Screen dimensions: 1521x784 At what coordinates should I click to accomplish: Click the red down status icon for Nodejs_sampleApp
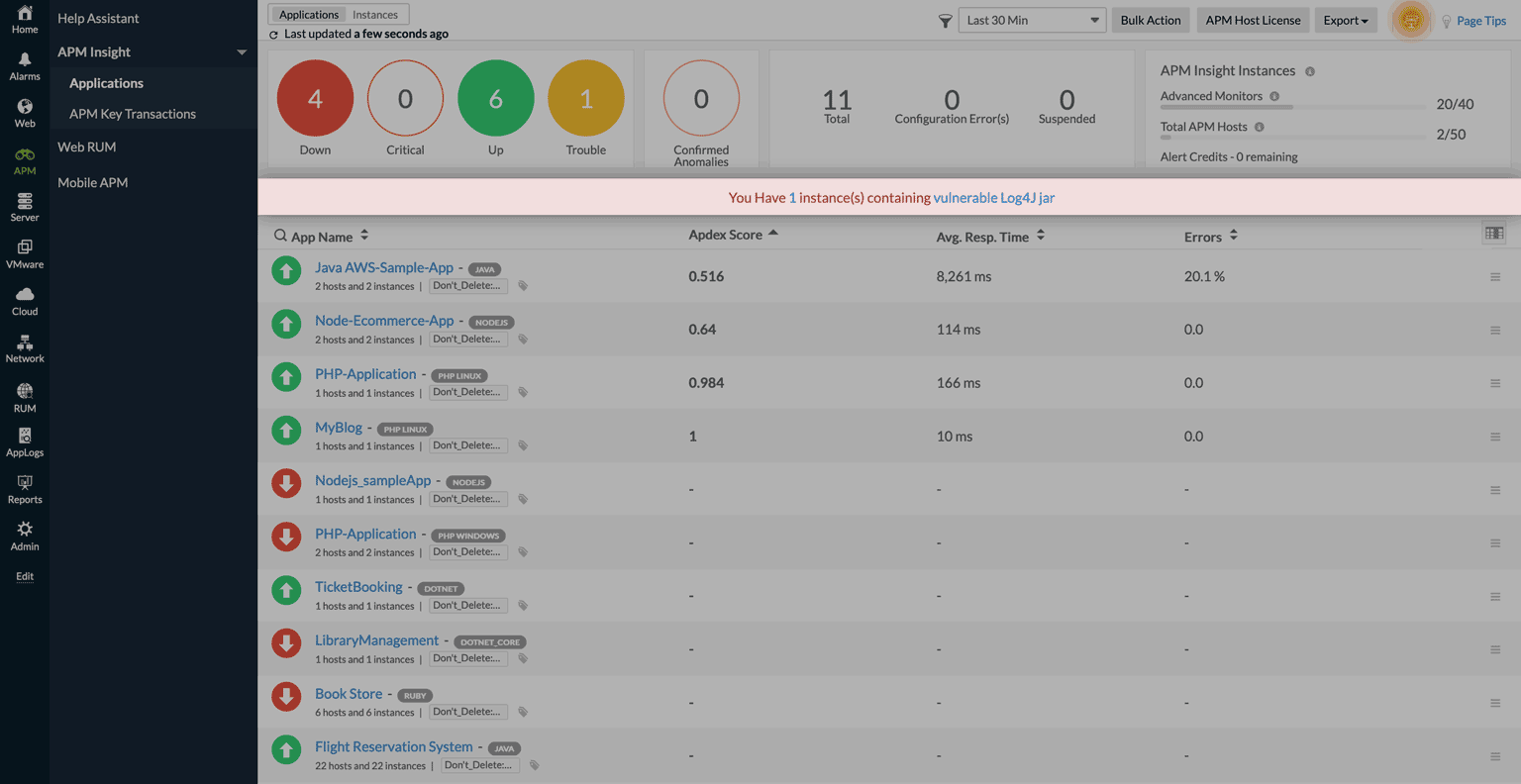(x=286, y=483)
